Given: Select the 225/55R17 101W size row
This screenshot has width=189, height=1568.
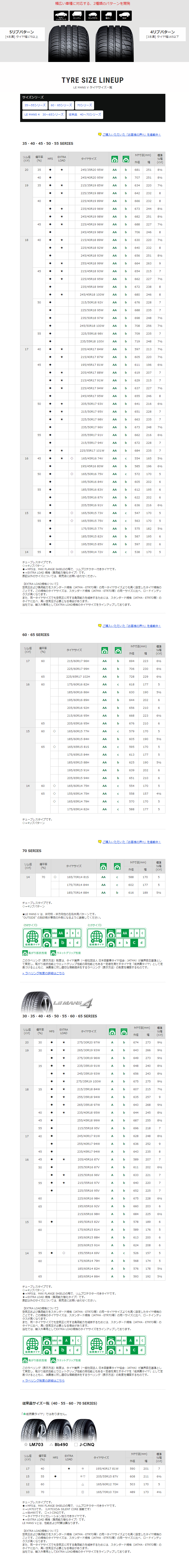Looking at the screenshot, I should point(93,451).
